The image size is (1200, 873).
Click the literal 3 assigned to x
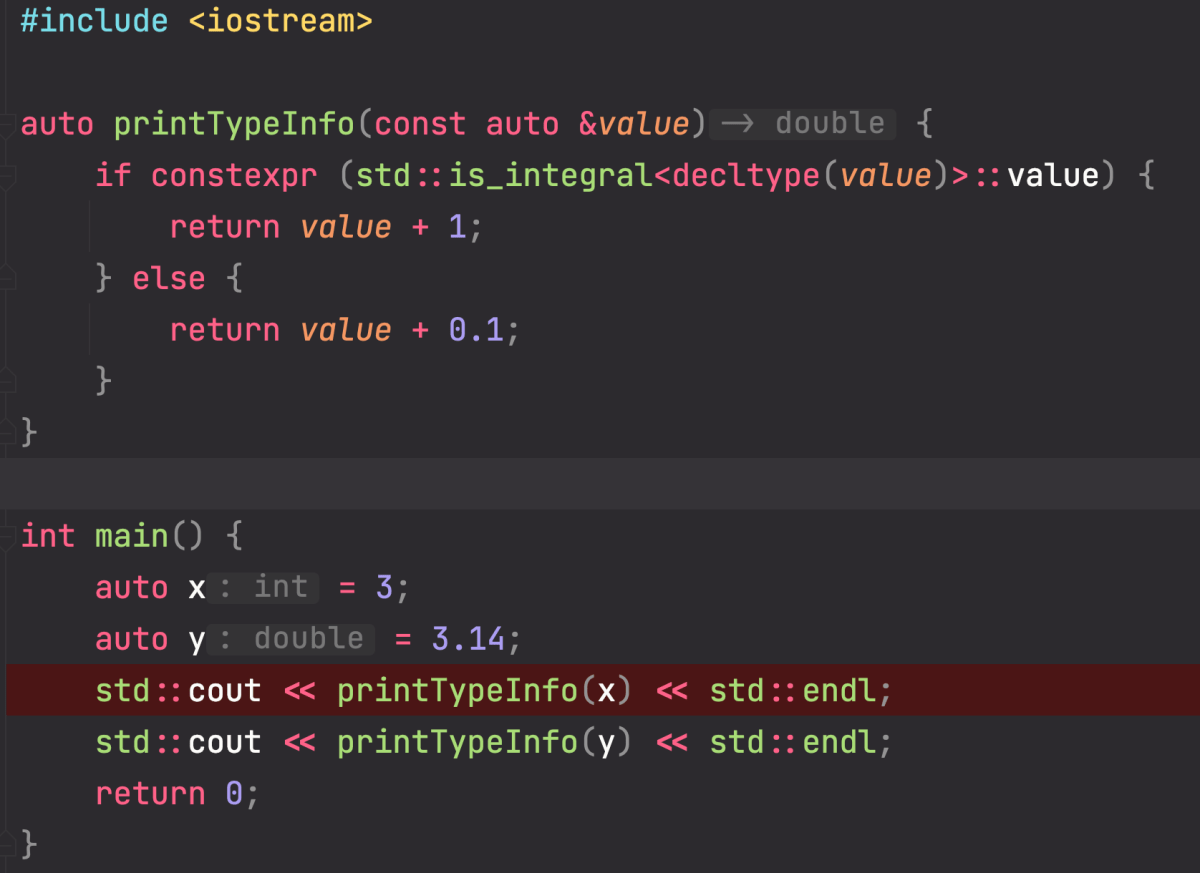coord(385,588)
